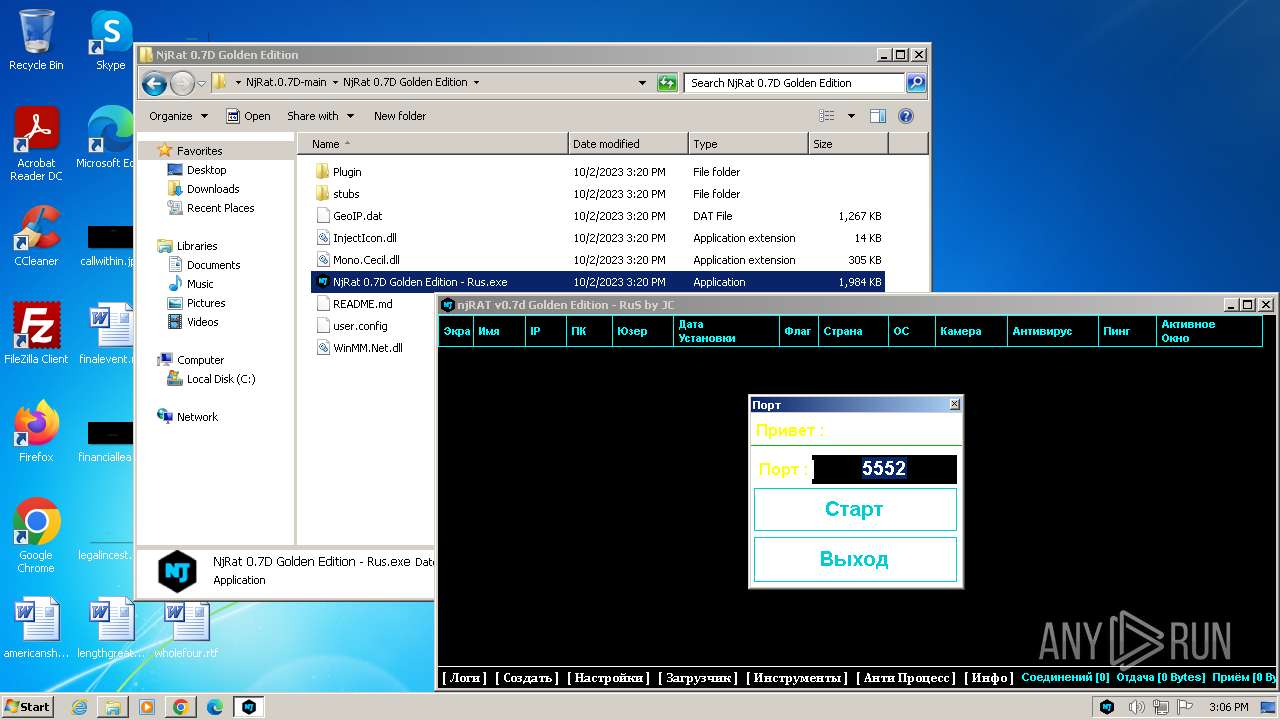
Task: Open Edge from the taskbar
Action: (x=215, y=707)
